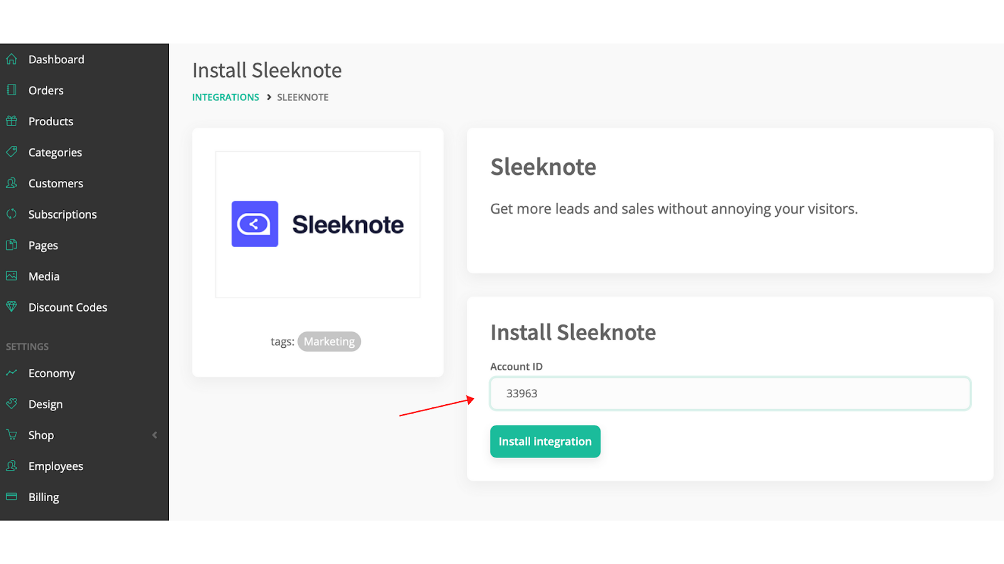Focus the Account ID input field

pos(730,393)
